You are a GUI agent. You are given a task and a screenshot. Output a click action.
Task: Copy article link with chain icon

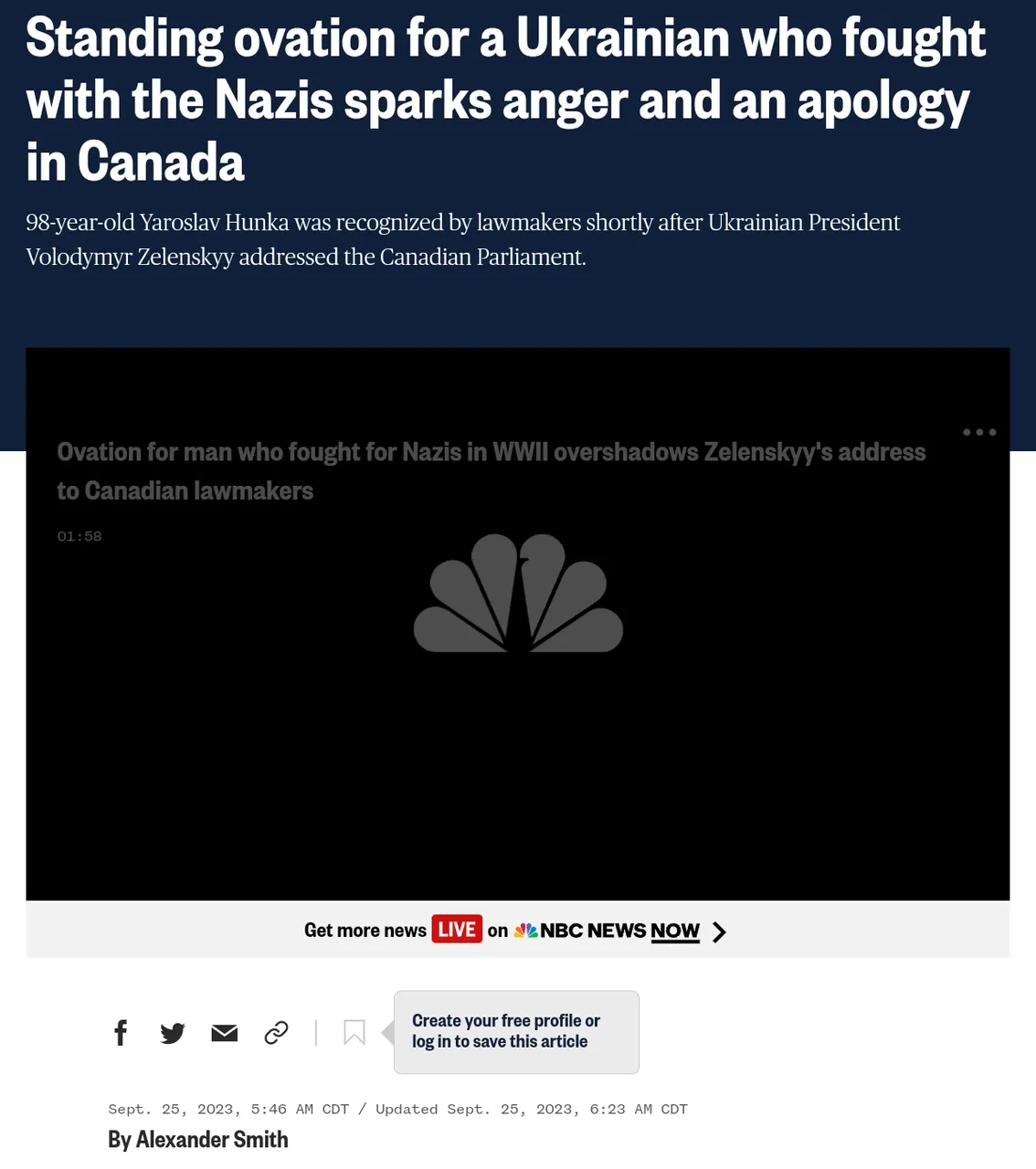click(276, 1033)
